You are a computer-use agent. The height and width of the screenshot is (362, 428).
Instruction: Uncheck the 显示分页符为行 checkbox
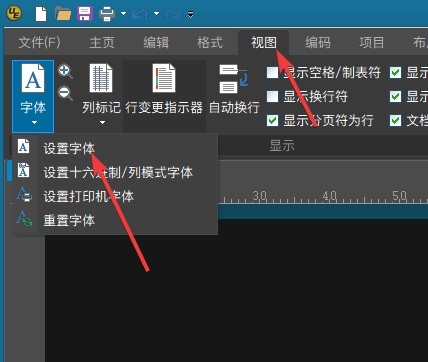tap(272, 121)
